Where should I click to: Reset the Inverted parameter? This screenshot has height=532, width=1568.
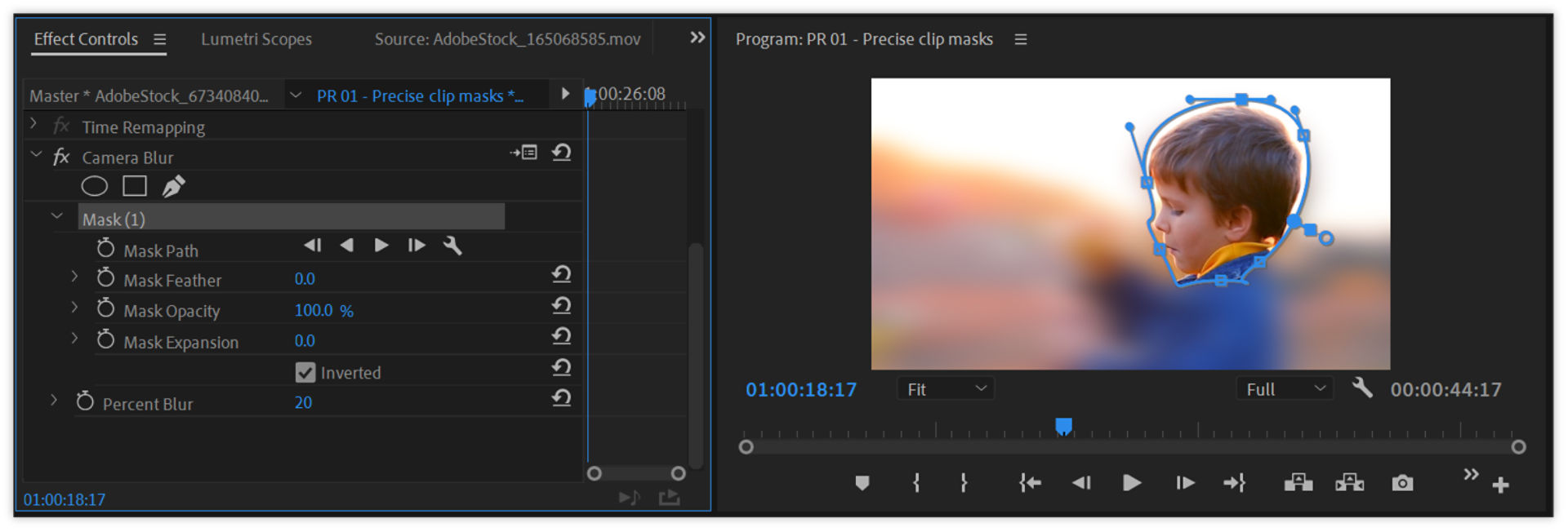pos(561,368)
